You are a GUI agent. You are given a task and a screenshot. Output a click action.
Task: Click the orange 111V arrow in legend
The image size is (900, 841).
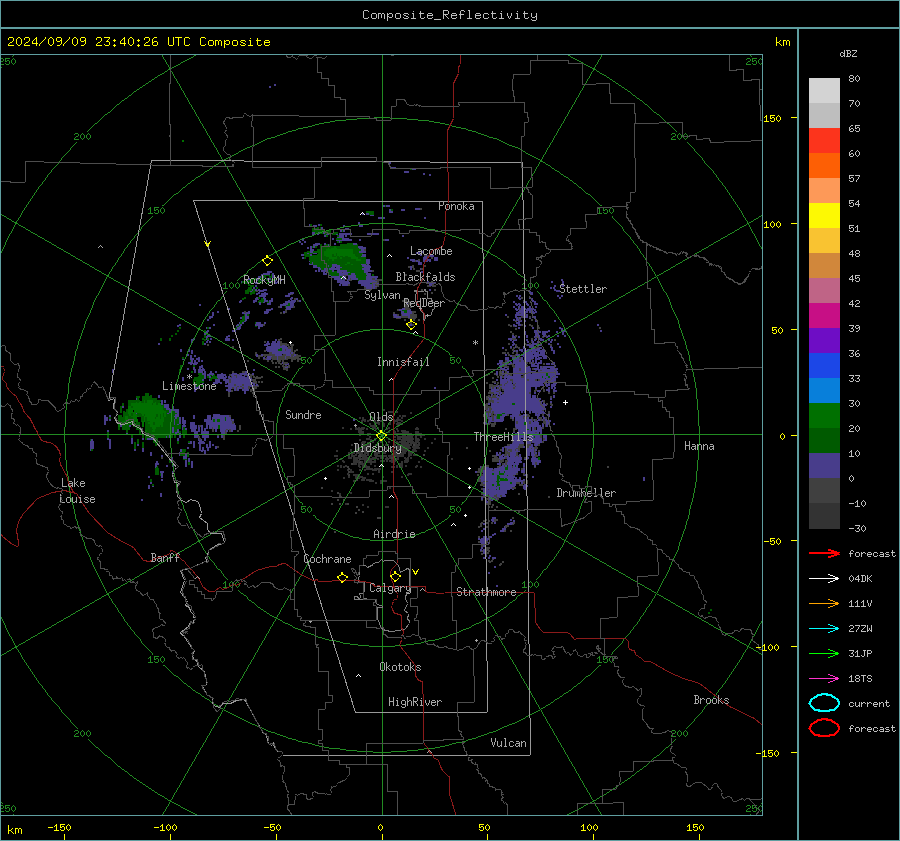824,603
